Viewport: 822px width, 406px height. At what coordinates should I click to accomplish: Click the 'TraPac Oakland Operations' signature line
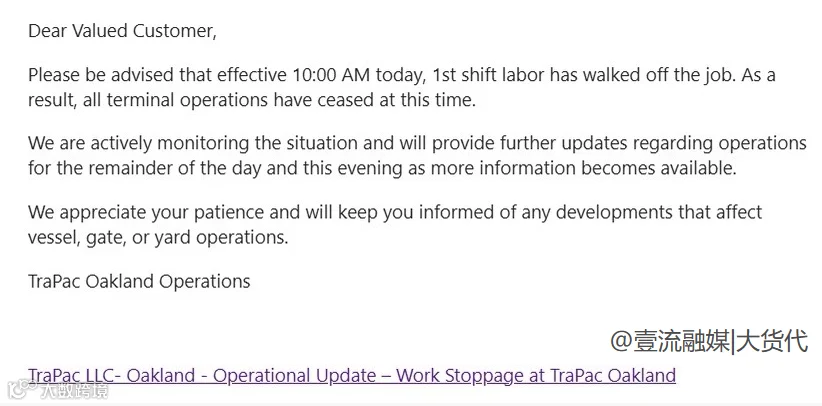coord(139,281)
